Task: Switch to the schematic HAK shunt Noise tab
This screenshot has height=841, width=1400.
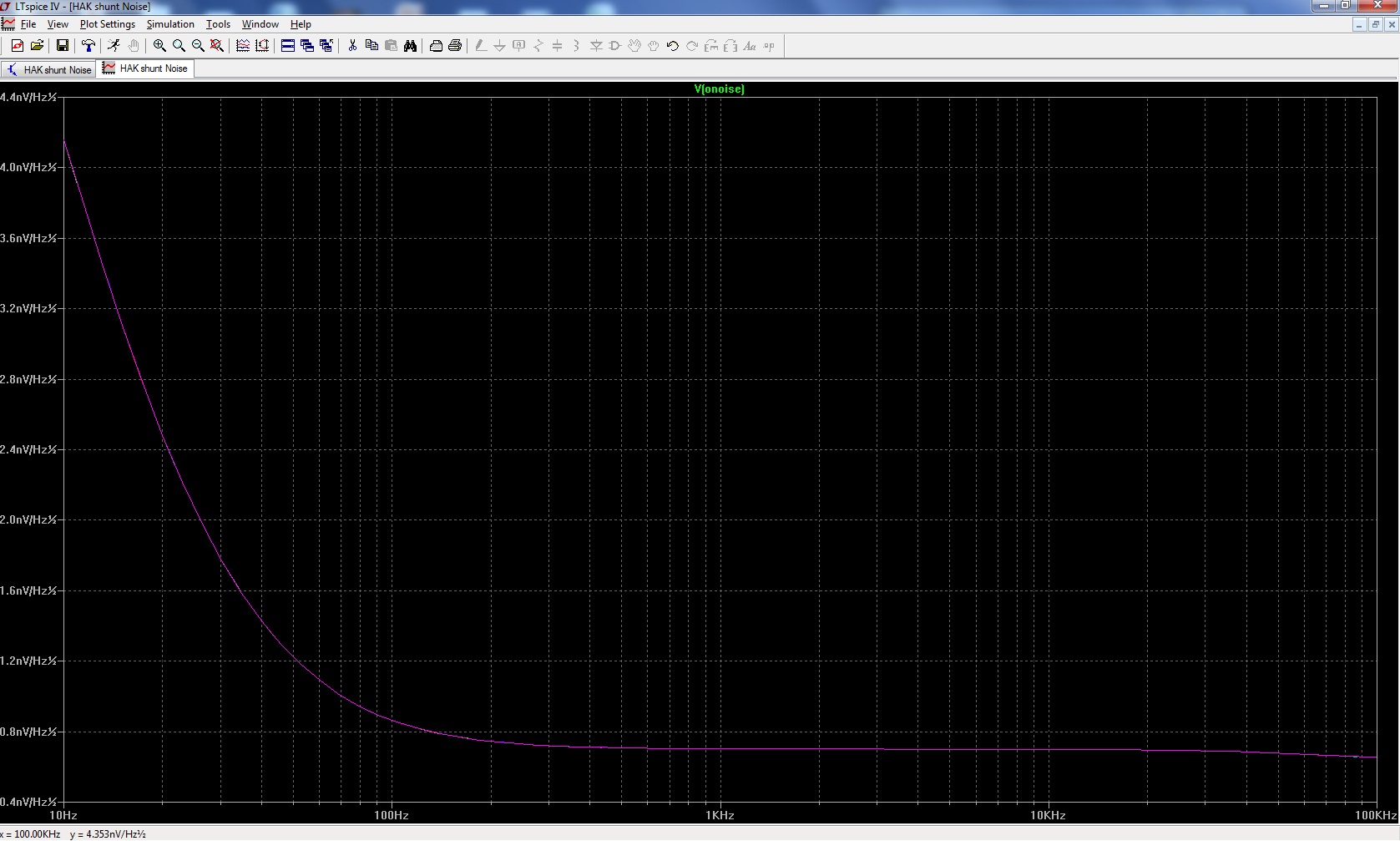Action: tap(48, 69)
